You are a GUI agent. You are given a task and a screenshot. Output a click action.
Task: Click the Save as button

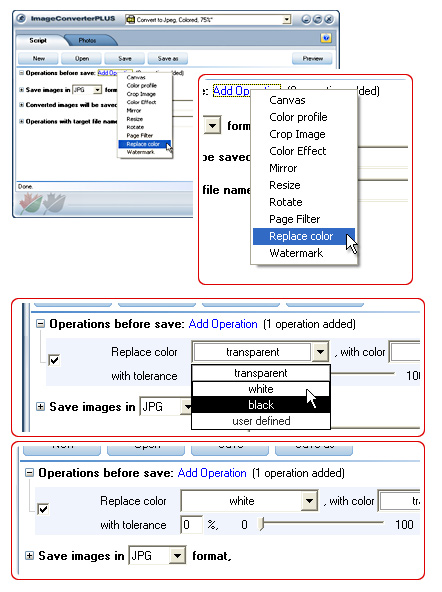(x=168, y=59)
